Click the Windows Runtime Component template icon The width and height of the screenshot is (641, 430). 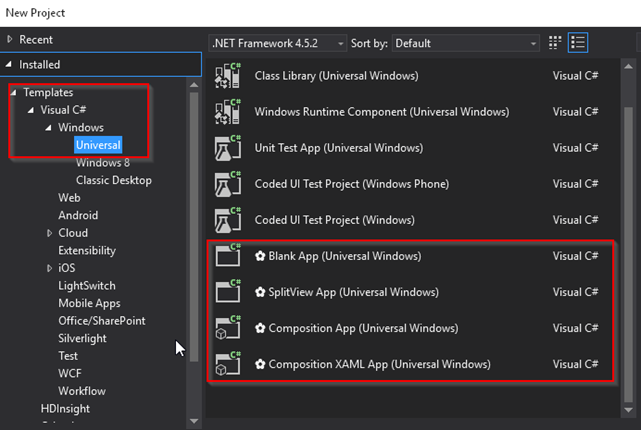[x=228, y=112]
